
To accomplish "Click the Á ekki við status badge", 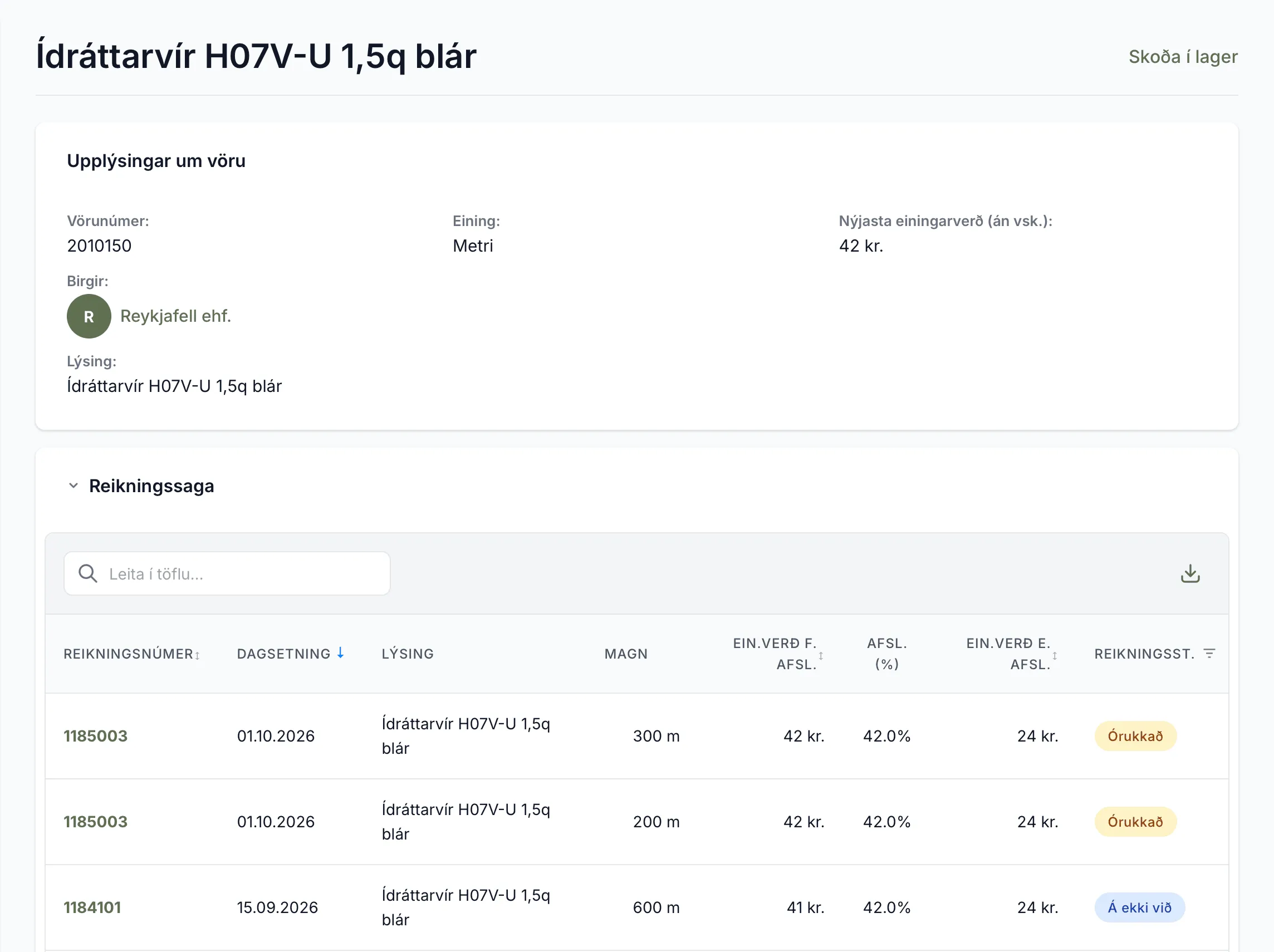I will click(x=1139, y=907).
